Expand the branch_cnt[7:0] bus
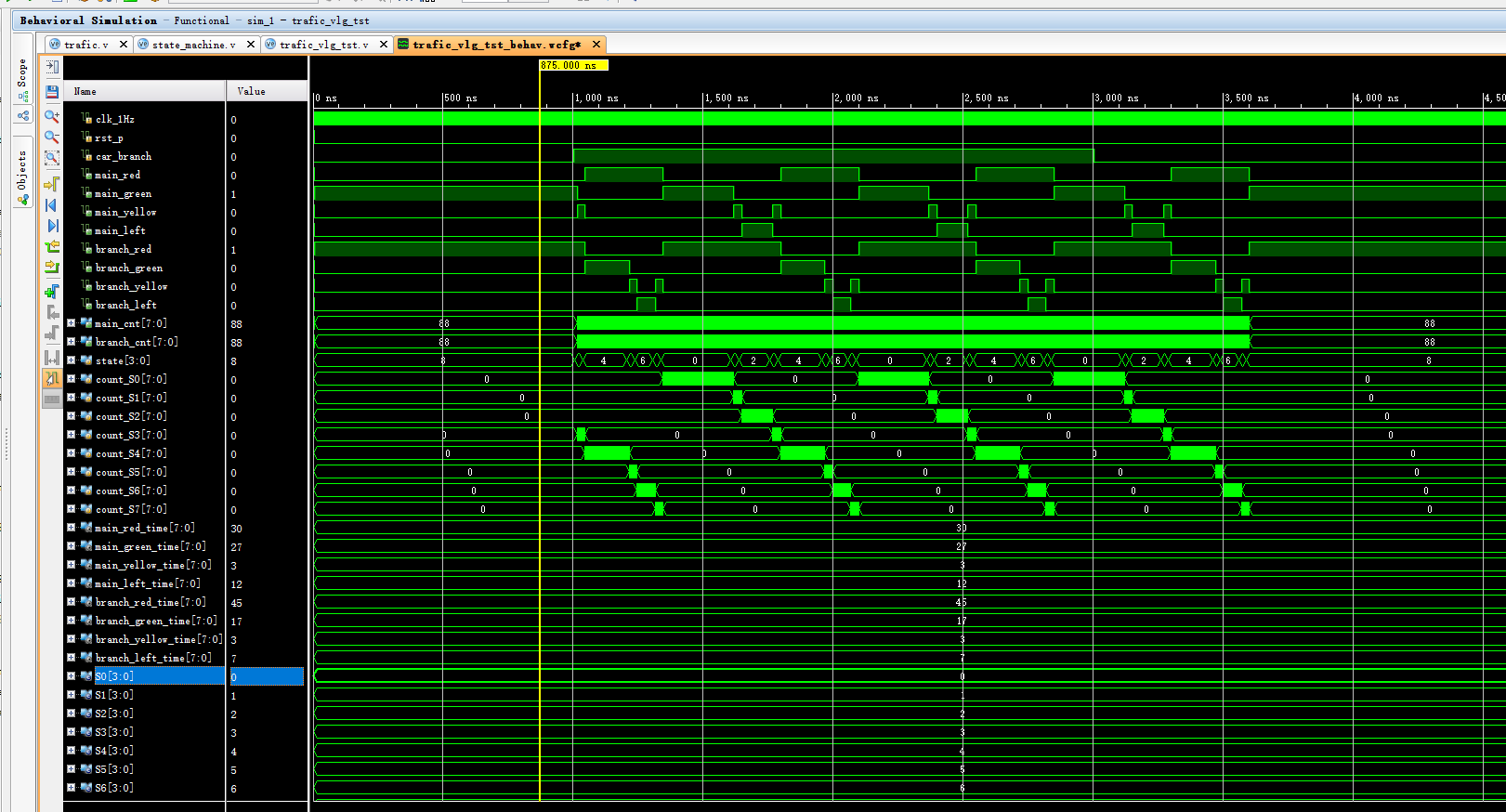The image size is (1506, 812). [71, 342]
